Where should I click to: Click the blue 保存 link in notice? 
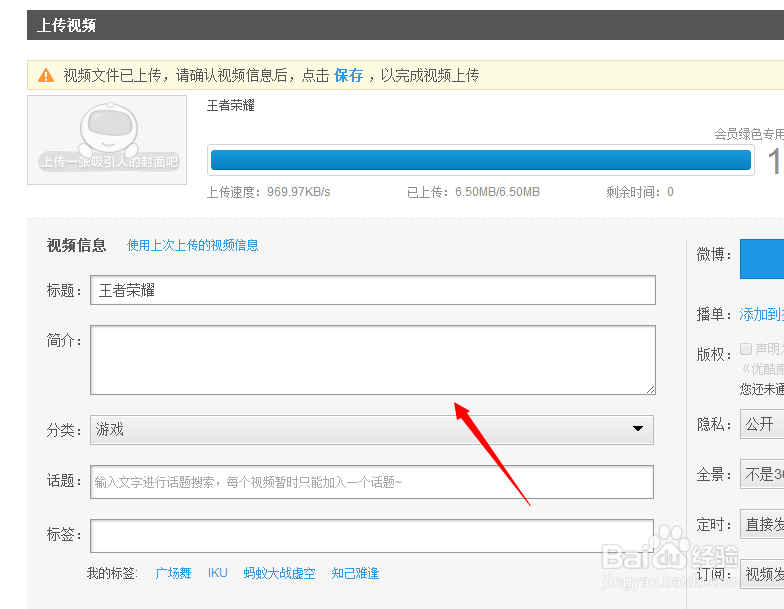pyautogui.click(x=348, y=76)
